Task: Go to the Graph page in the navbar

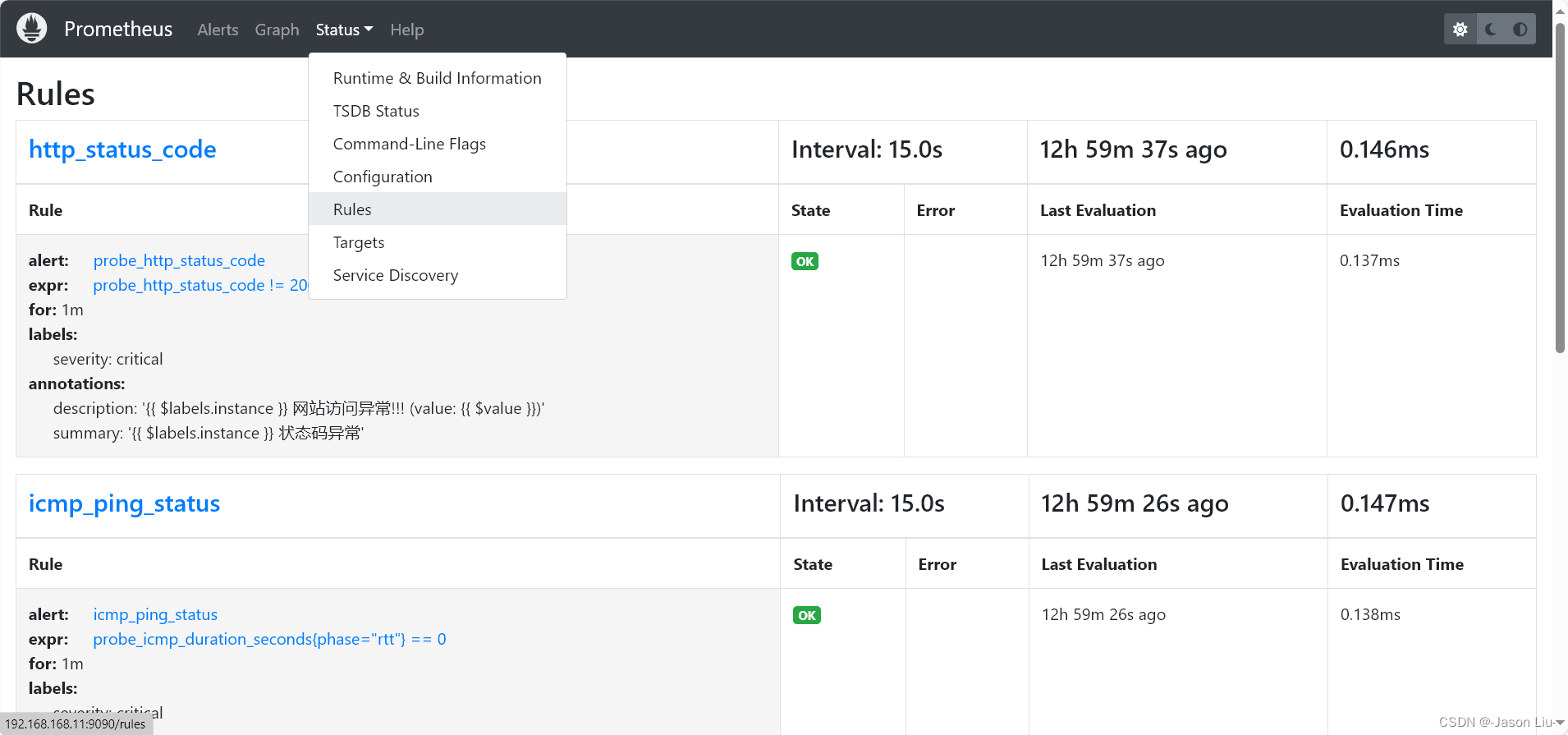Action: (277, 30)
